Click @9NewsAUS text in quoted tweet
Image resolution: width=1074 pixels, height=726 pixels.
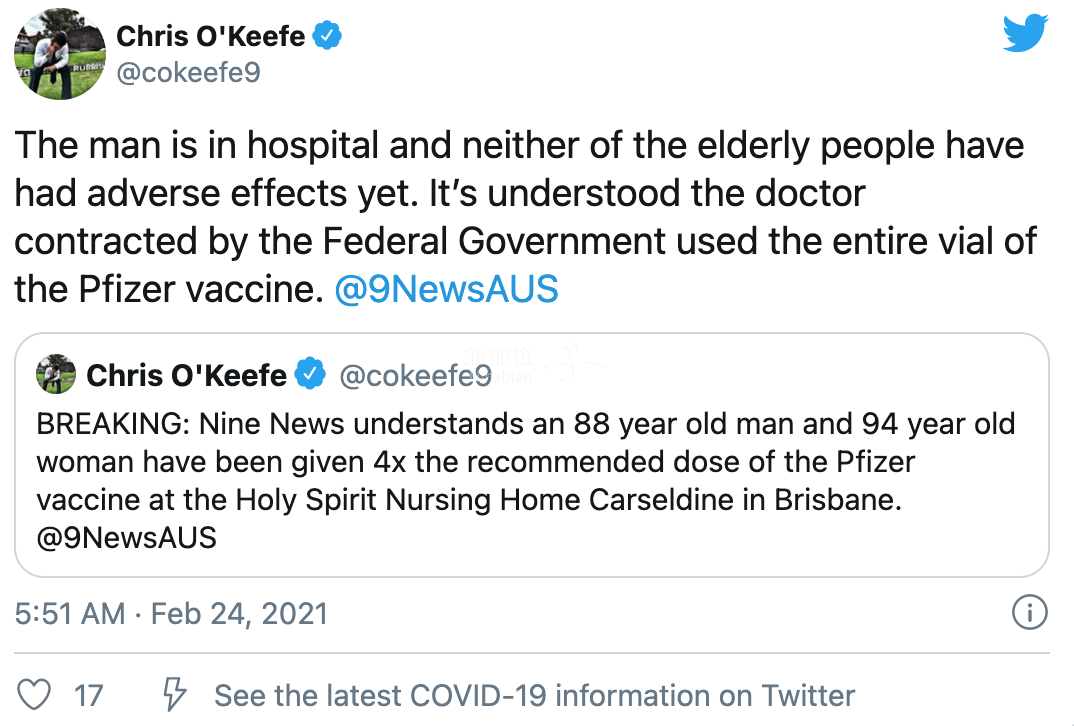127,538
